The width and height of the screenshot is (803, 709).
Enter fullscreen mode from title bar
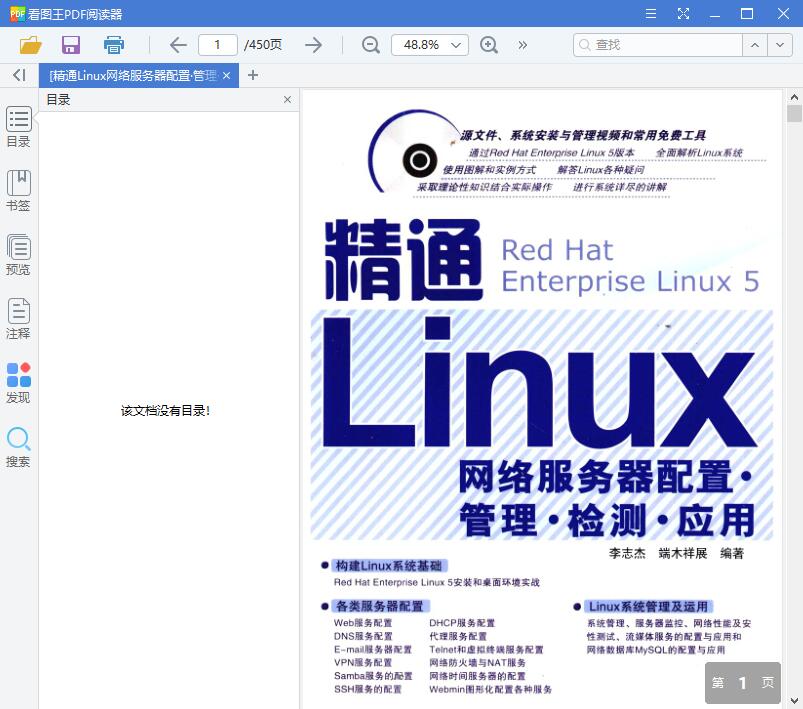point(683,14)
